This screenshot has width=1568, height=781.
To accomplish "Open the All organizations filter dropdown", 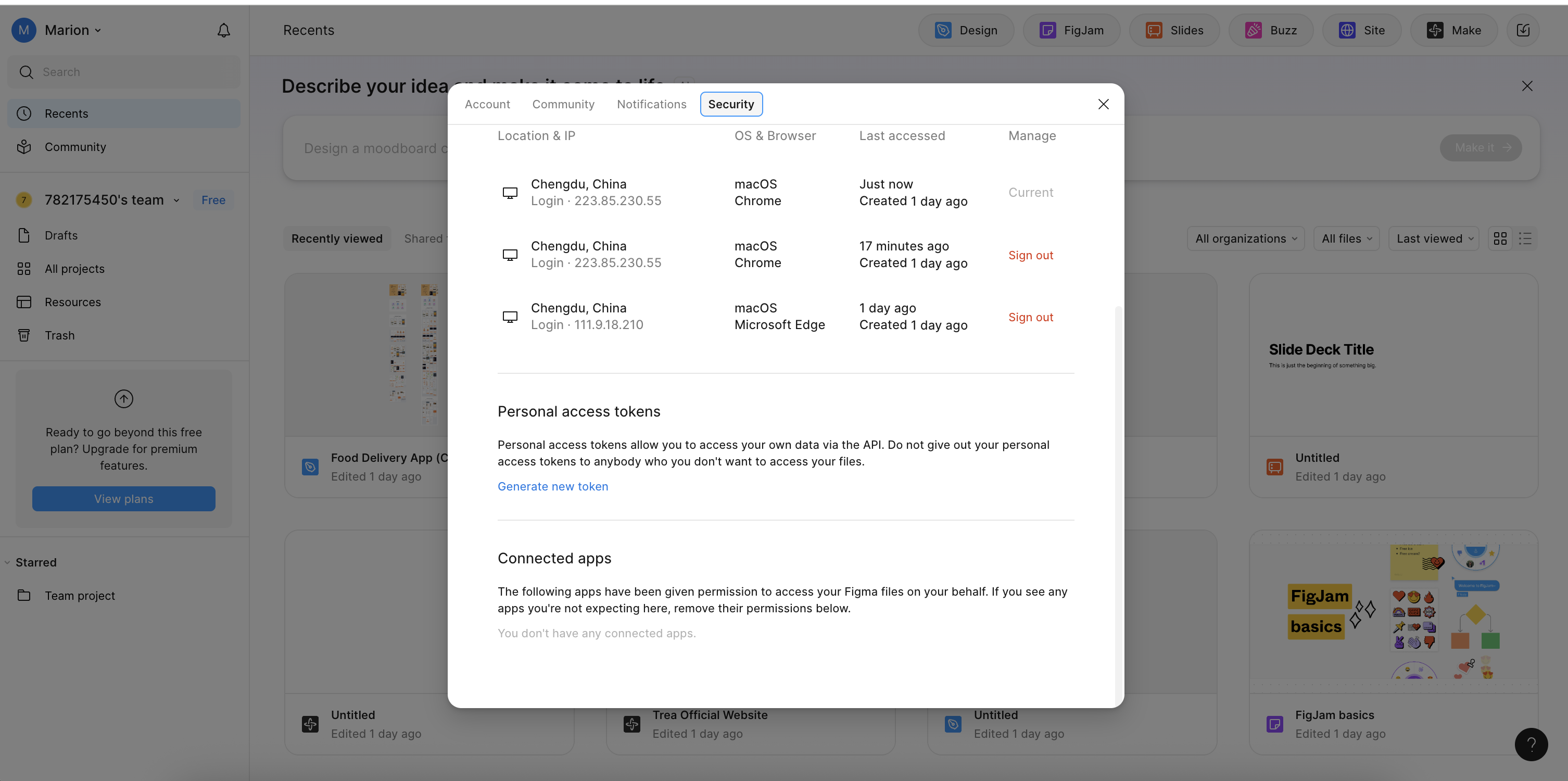I will coord(1245,238).
